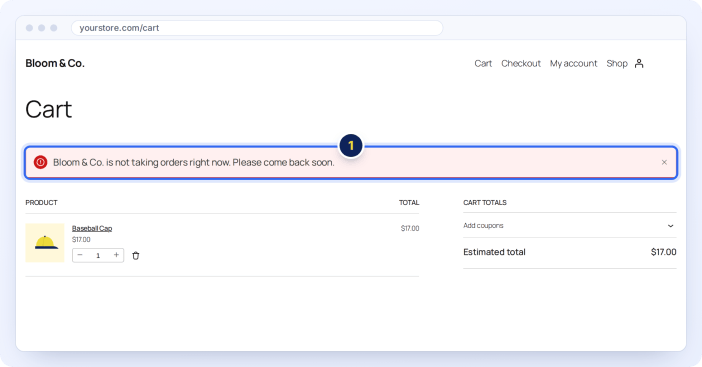Increase Baseball Cap quantity with plus
The image size is (702, 367).
116,255
